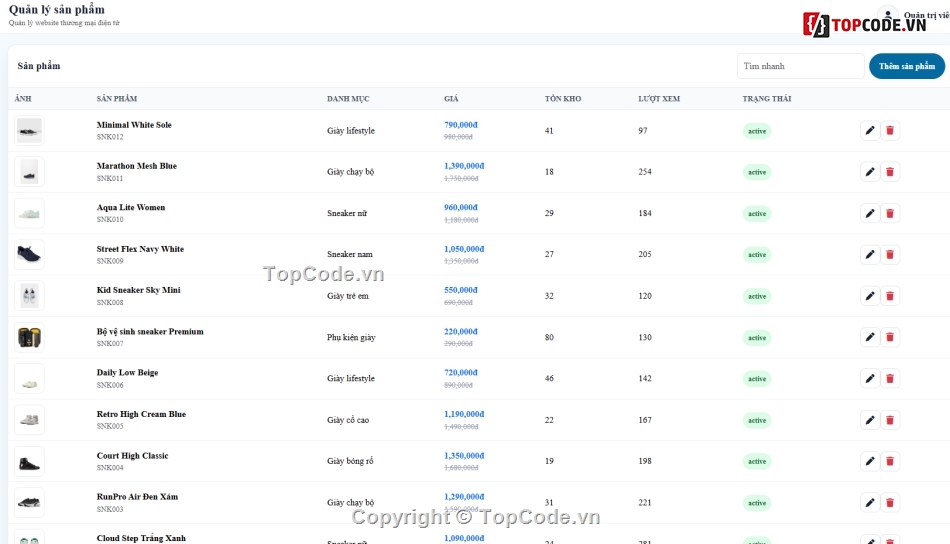Edit the Retro High Cream Blue product

(869, 420)
